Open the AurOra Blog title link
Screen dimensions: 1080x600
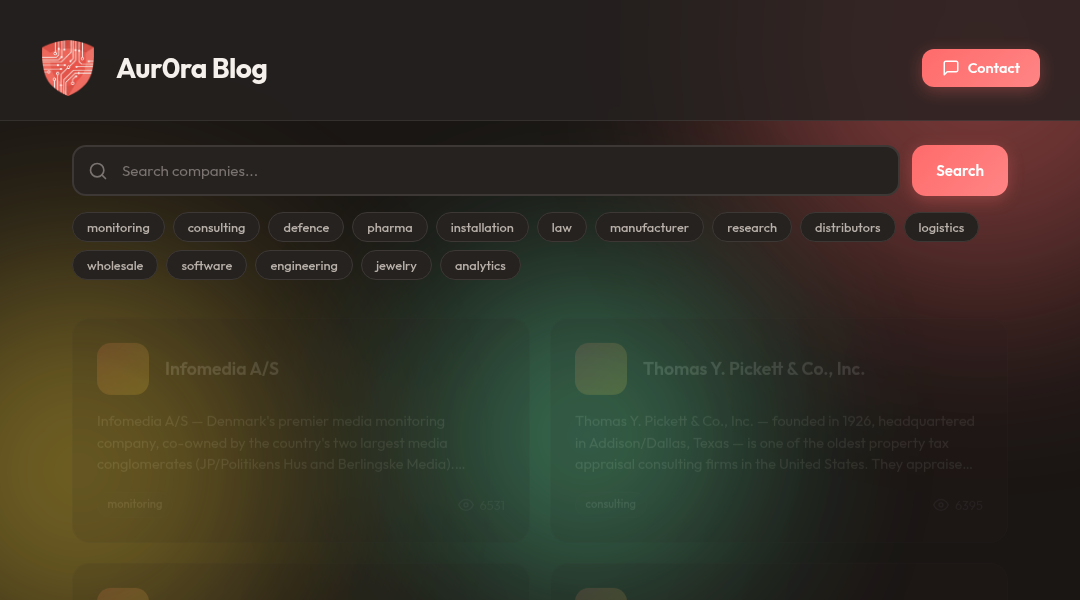click(x=191, y=68)
